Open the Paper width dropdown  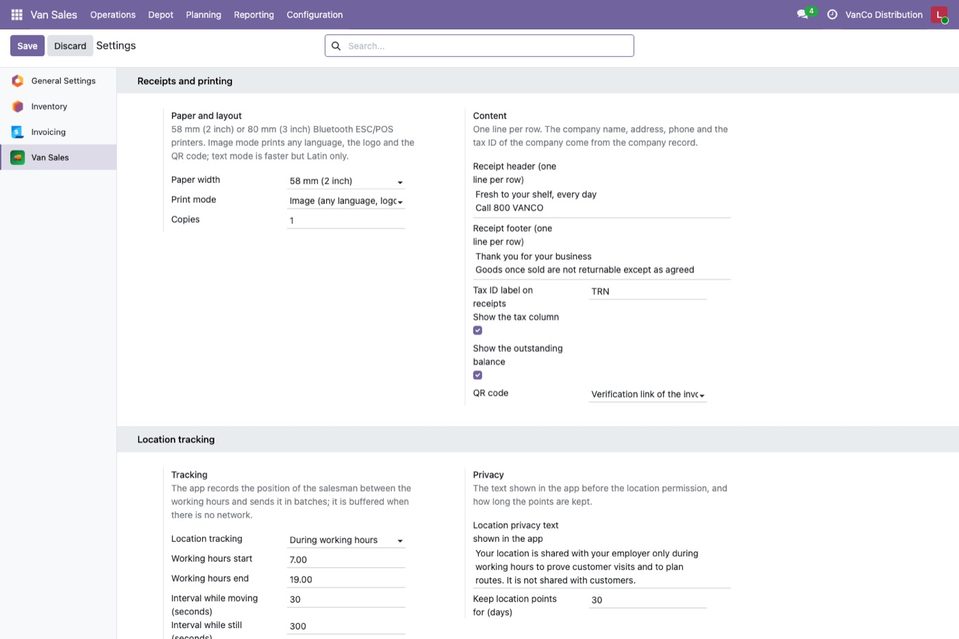click(x=346, y=181)
